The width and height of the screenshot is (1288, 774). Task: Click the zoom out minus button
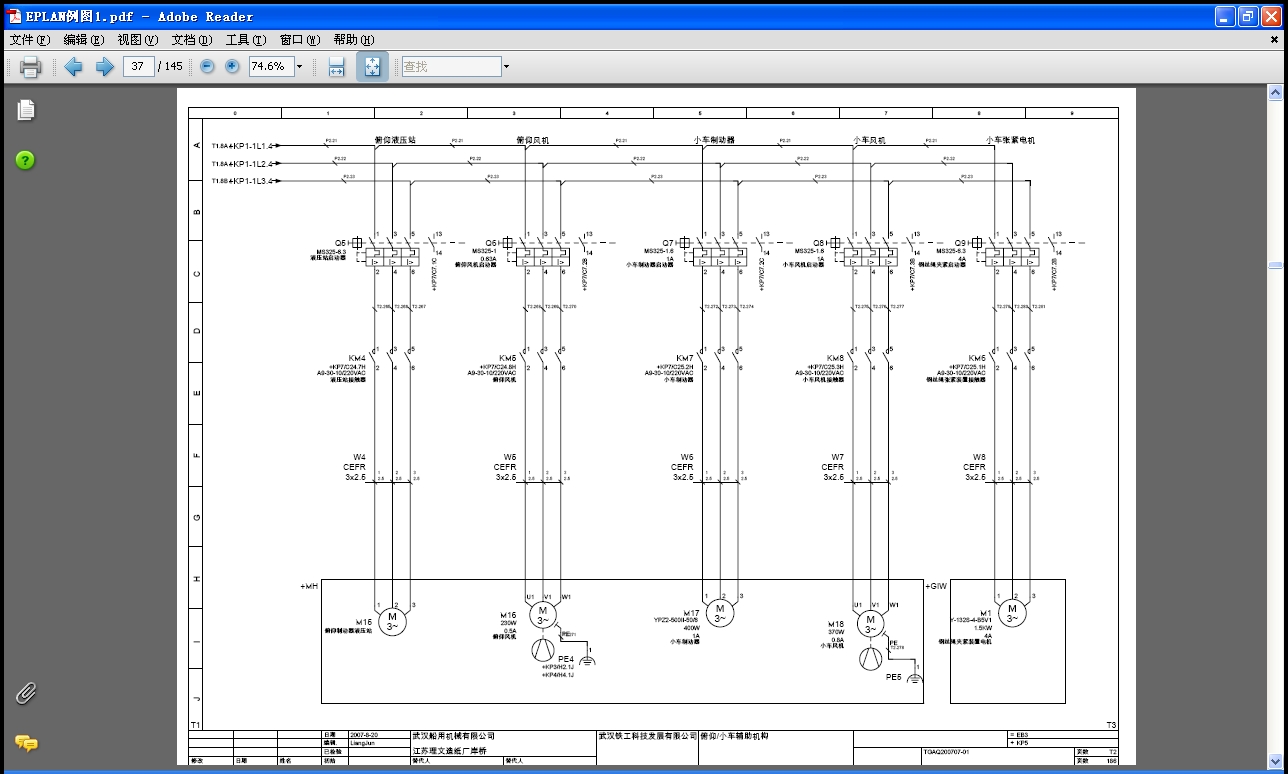click(207, 67)
